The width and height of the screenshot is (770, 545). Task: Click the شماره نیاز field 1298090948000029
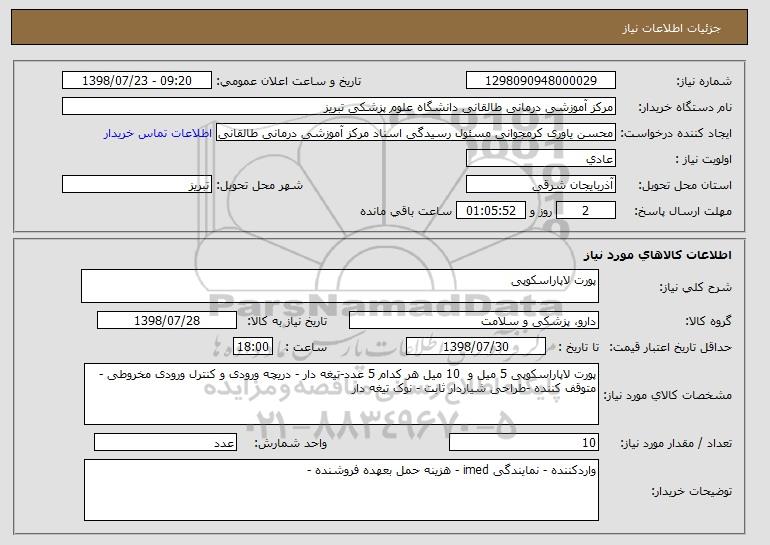[x=541, y=81]
